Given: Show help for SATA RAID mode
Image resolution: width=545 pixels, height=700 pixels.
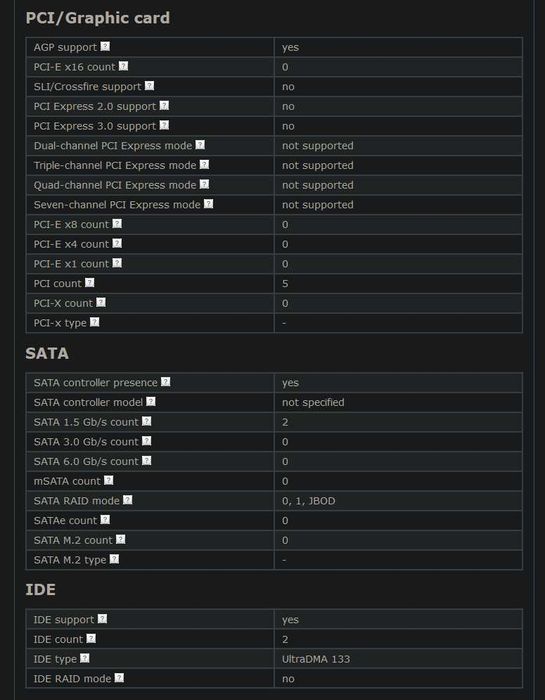Looking at the screenshot, I should pos(128,500).
